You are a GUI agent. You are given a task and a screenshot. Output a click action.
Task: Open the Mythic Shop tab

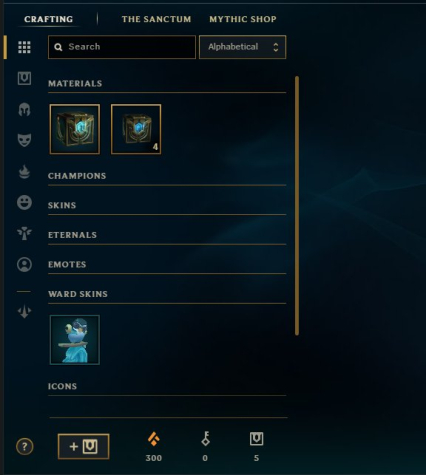point(243,19)
